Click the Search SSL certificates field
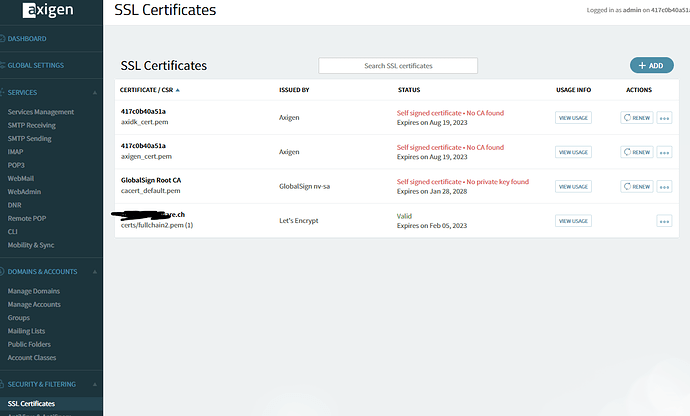 tap(398, 66)
